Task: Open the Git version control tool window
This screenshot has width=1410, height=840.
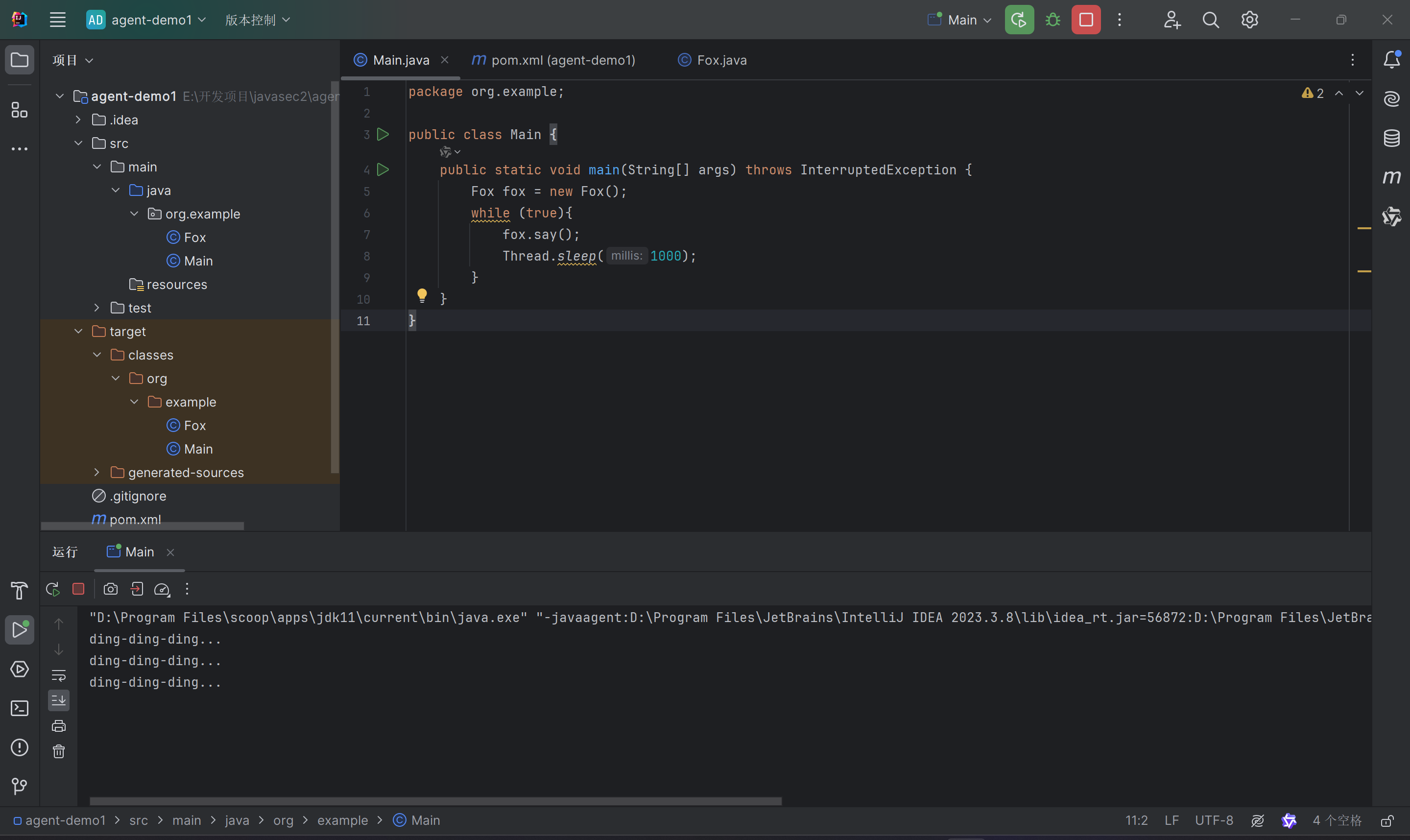Action: click(19, 786)
